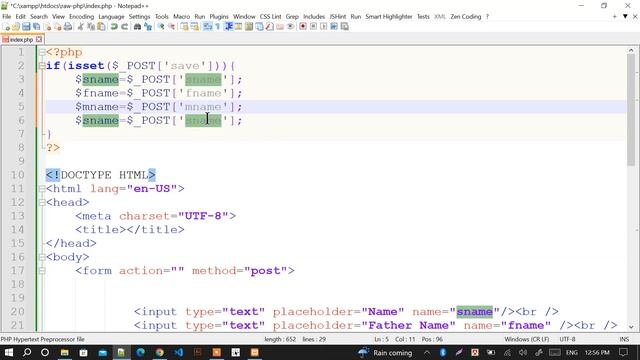
Task: Open the Smart Highlighter menu
Action: pos(389,16)
